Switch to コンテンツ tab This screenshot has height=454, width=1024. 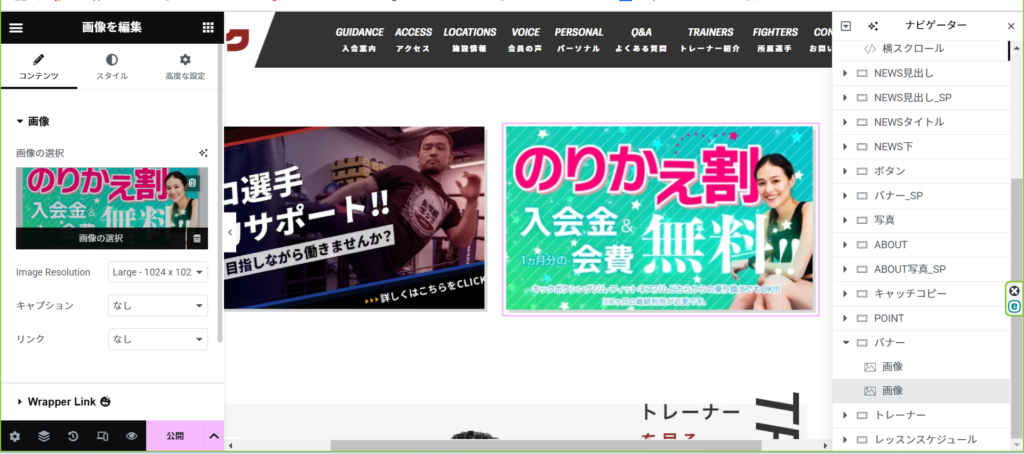39,67
